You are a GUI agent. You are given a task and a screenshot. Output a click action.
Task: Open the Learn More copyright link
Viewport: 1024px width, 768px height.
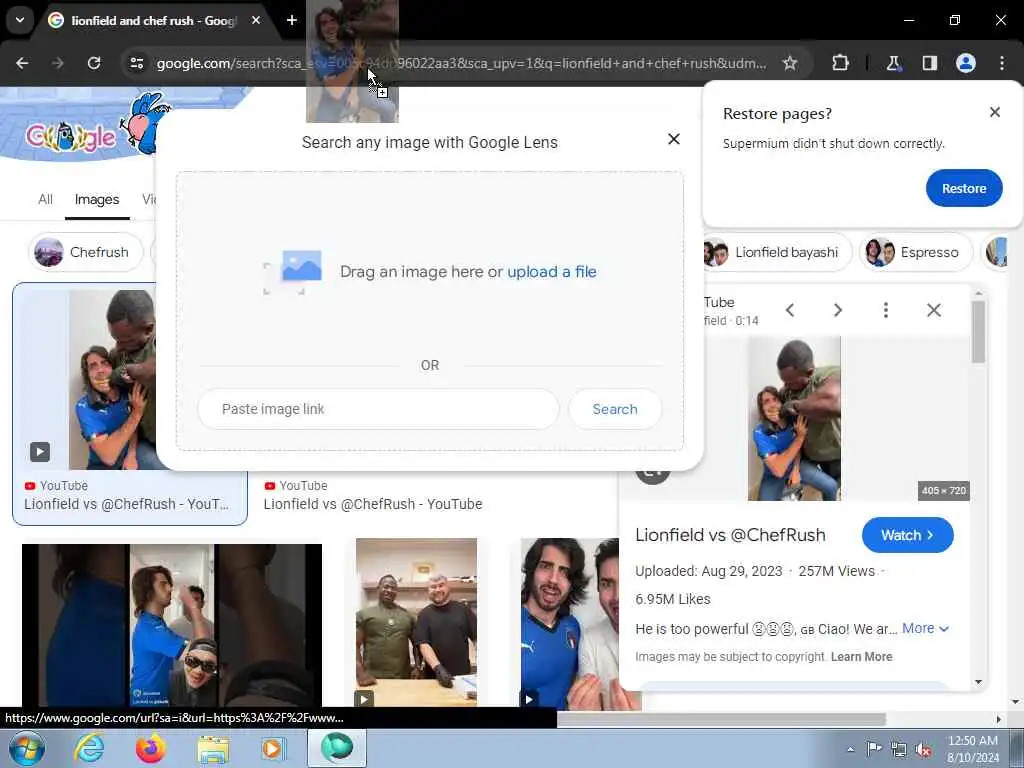(861, 657)
